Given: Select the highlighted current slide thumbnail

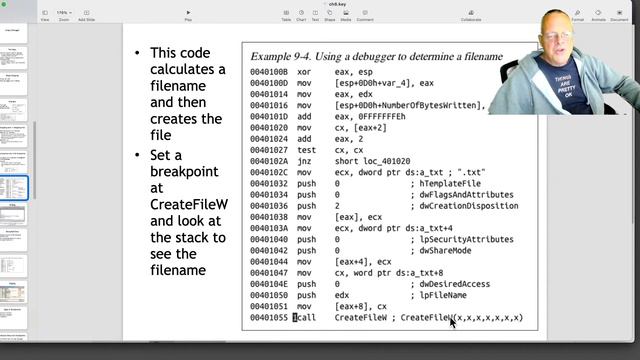Looking at the screenshot, I should pyautogui.click(x=13, y=188).
